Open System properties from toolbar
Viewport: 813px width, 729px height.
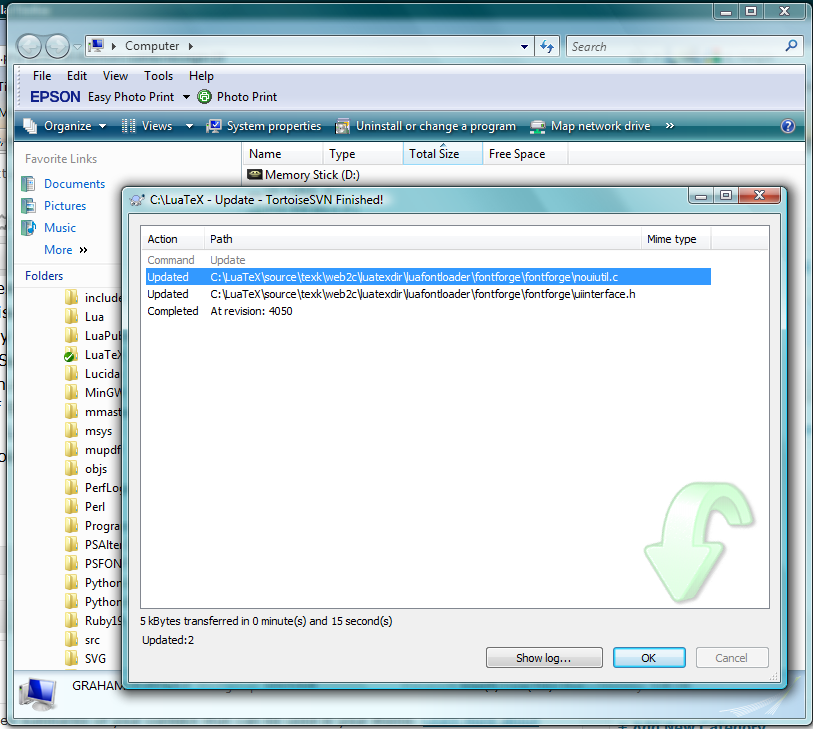[x=264, y=126]
